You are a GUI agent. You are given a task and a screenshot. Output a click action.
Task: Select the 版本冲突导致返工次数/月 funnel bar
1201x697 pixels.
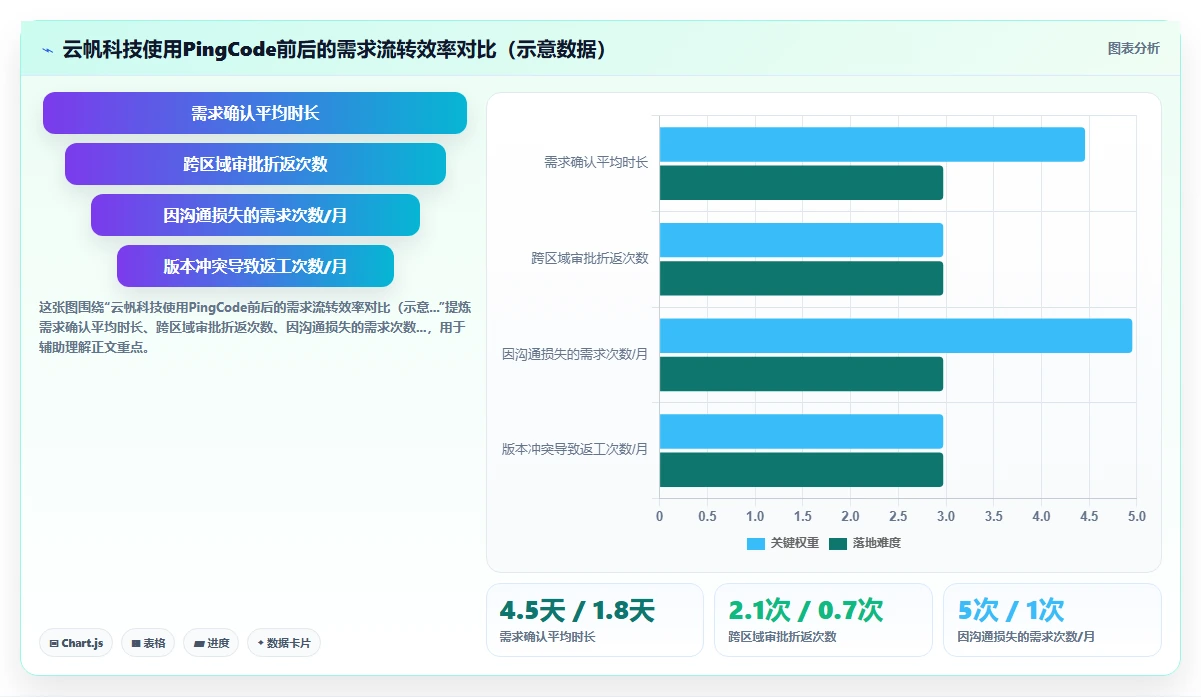click(x=255, y=266)
